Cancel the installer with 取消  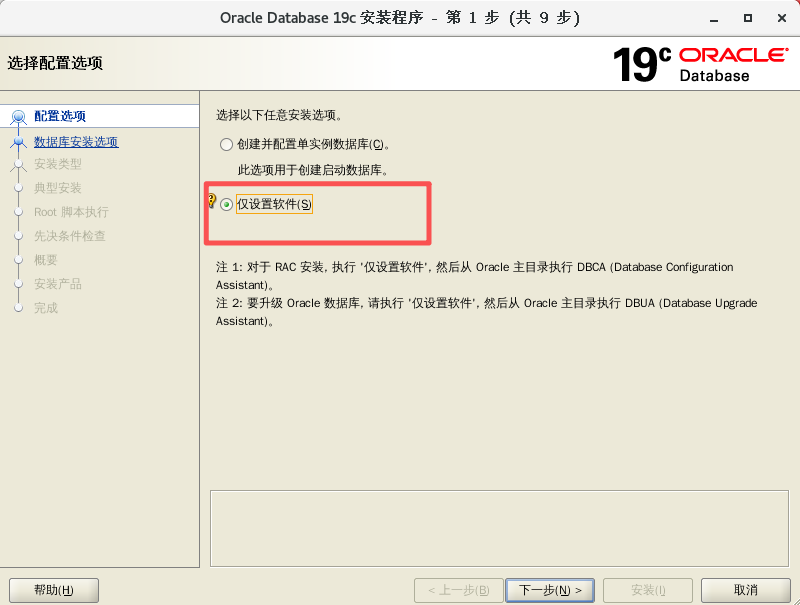point(745,590)
